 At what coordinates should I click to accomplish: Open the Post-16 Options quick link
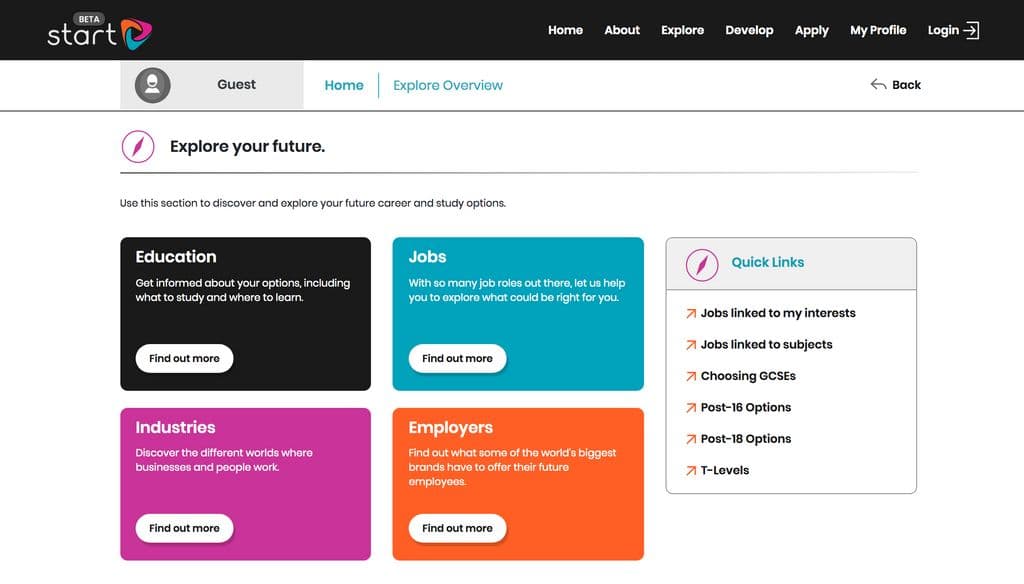746,408
